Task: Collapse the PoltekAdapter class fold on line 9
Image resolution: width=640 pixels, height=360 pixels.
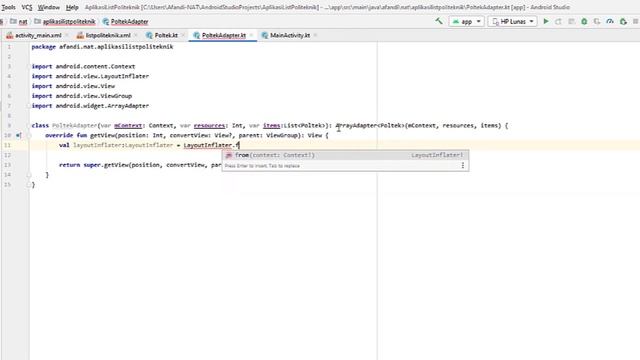Action: click(29, 126)
